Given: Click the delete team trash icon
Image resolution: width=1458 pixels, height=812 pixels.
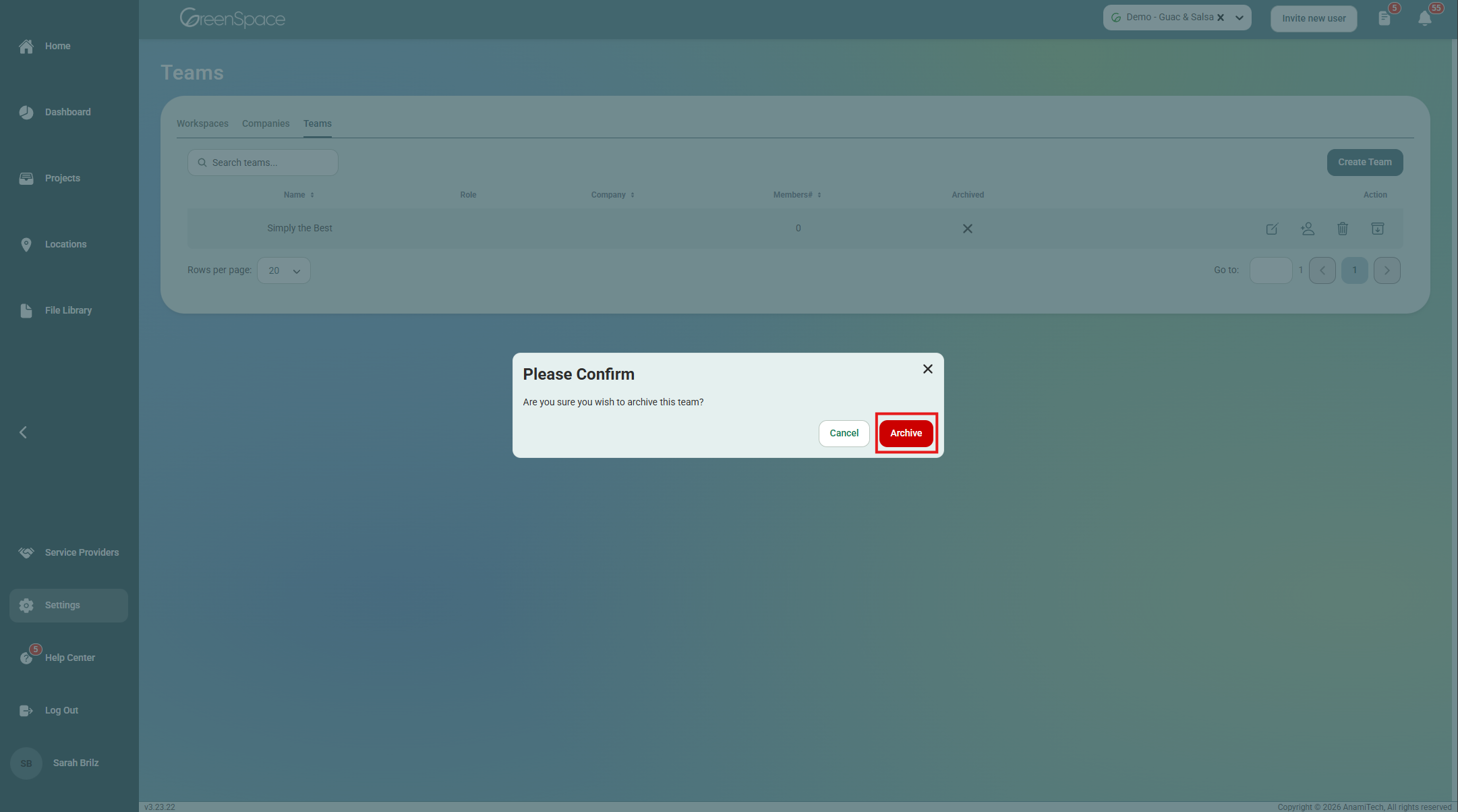Looking at the screenshot, I should pos(1343,229).
